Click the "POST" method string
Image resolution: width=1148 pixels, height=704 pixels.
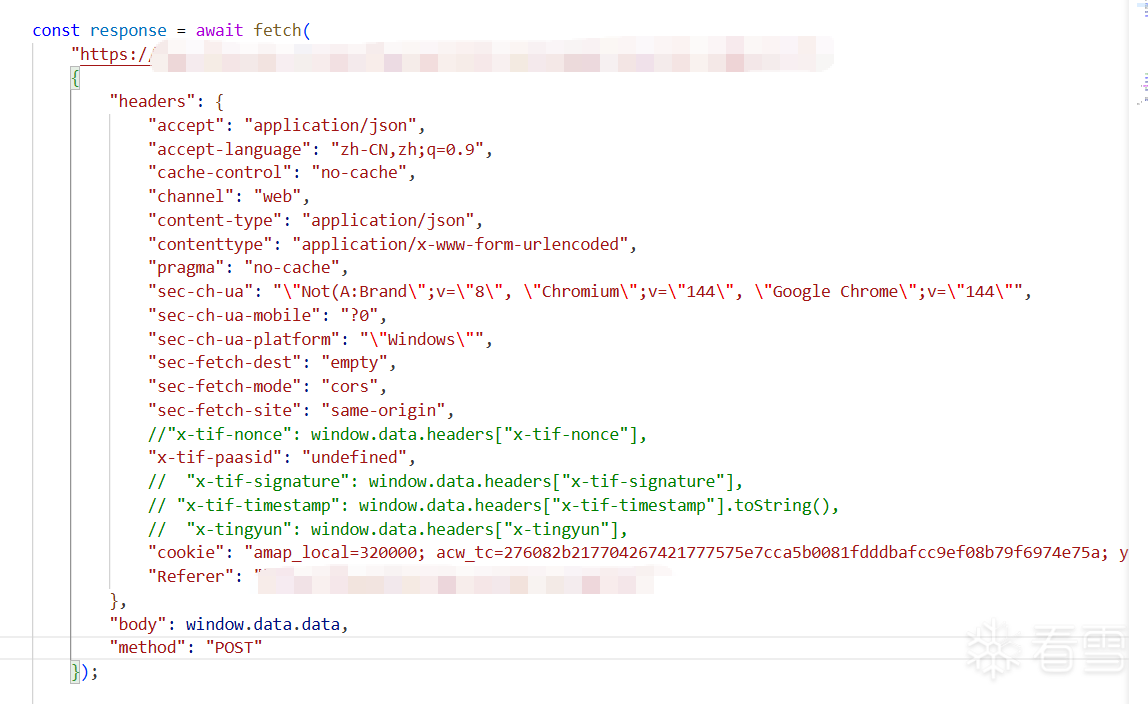click(x=233, y=647)
